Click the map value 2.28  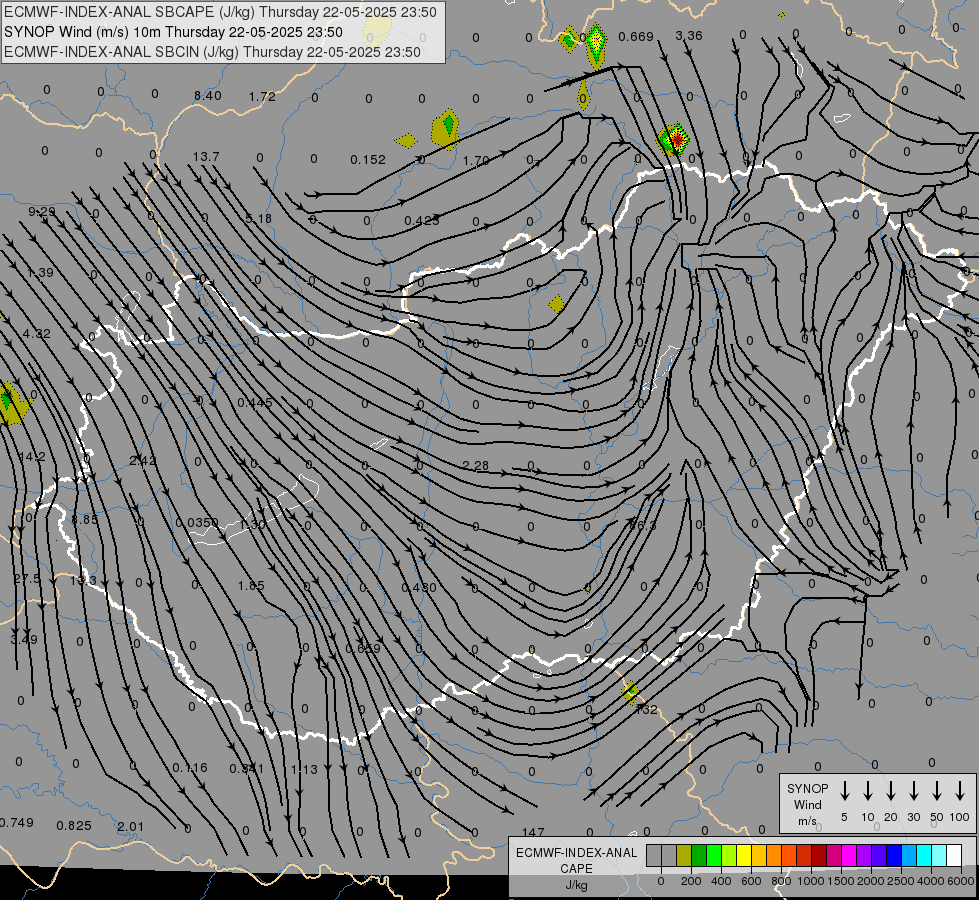pos(476,466)
